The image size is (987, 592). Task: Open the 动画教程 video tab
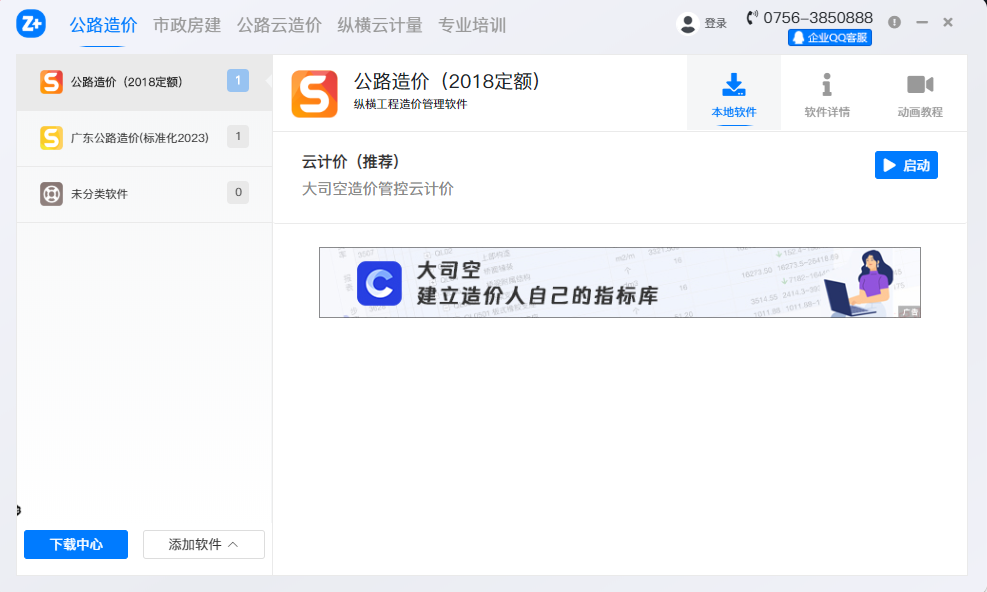(x=920, y=94)
